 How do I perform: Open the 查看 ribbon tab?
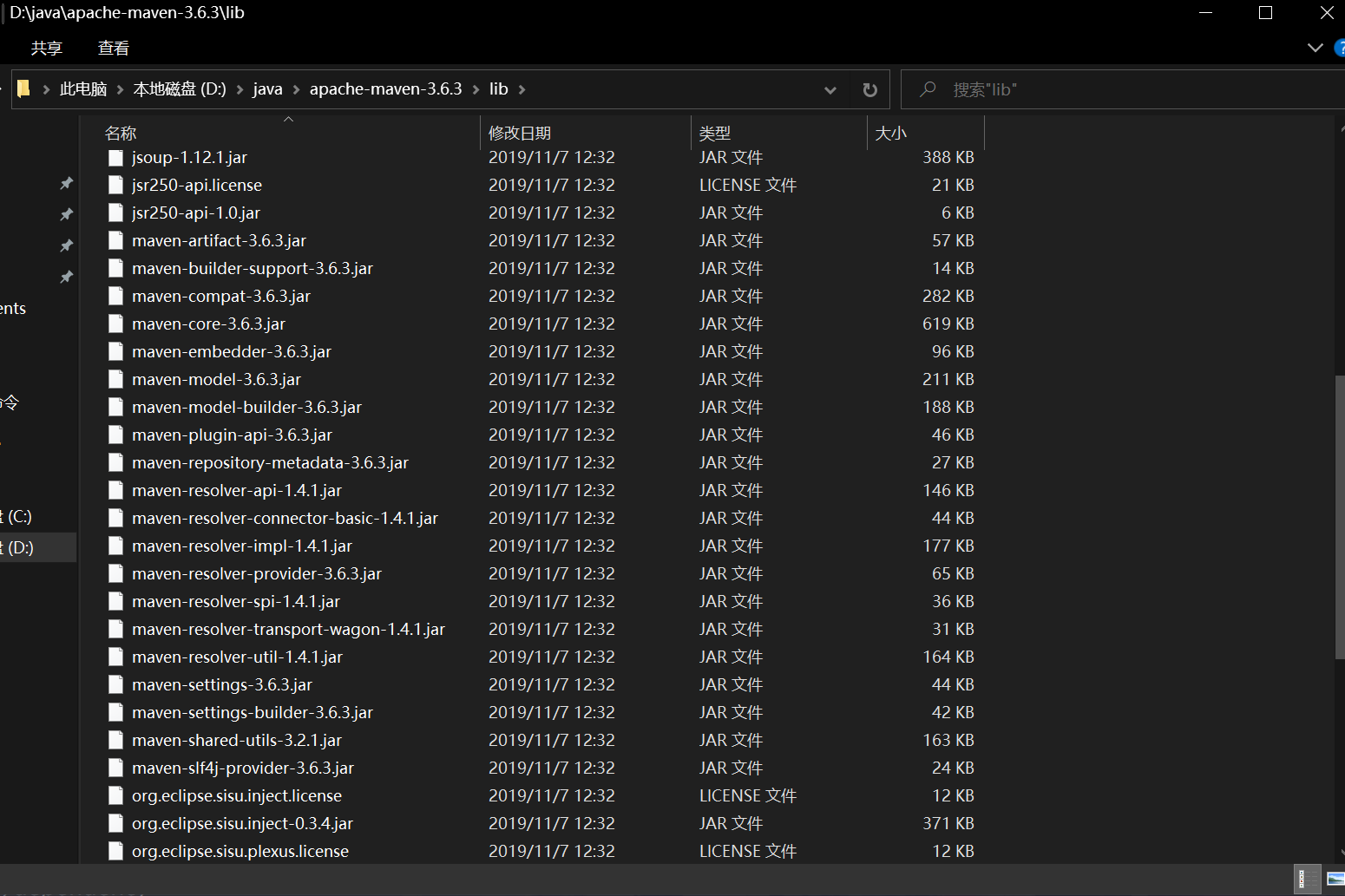point(113,48)
